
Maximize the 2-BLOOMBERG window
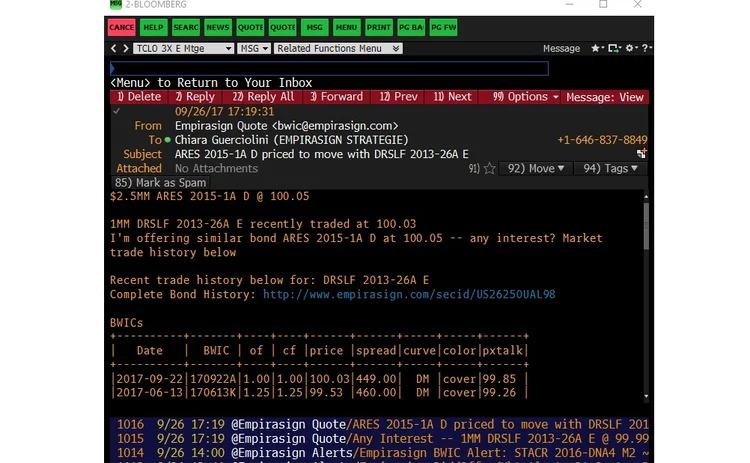603,4
